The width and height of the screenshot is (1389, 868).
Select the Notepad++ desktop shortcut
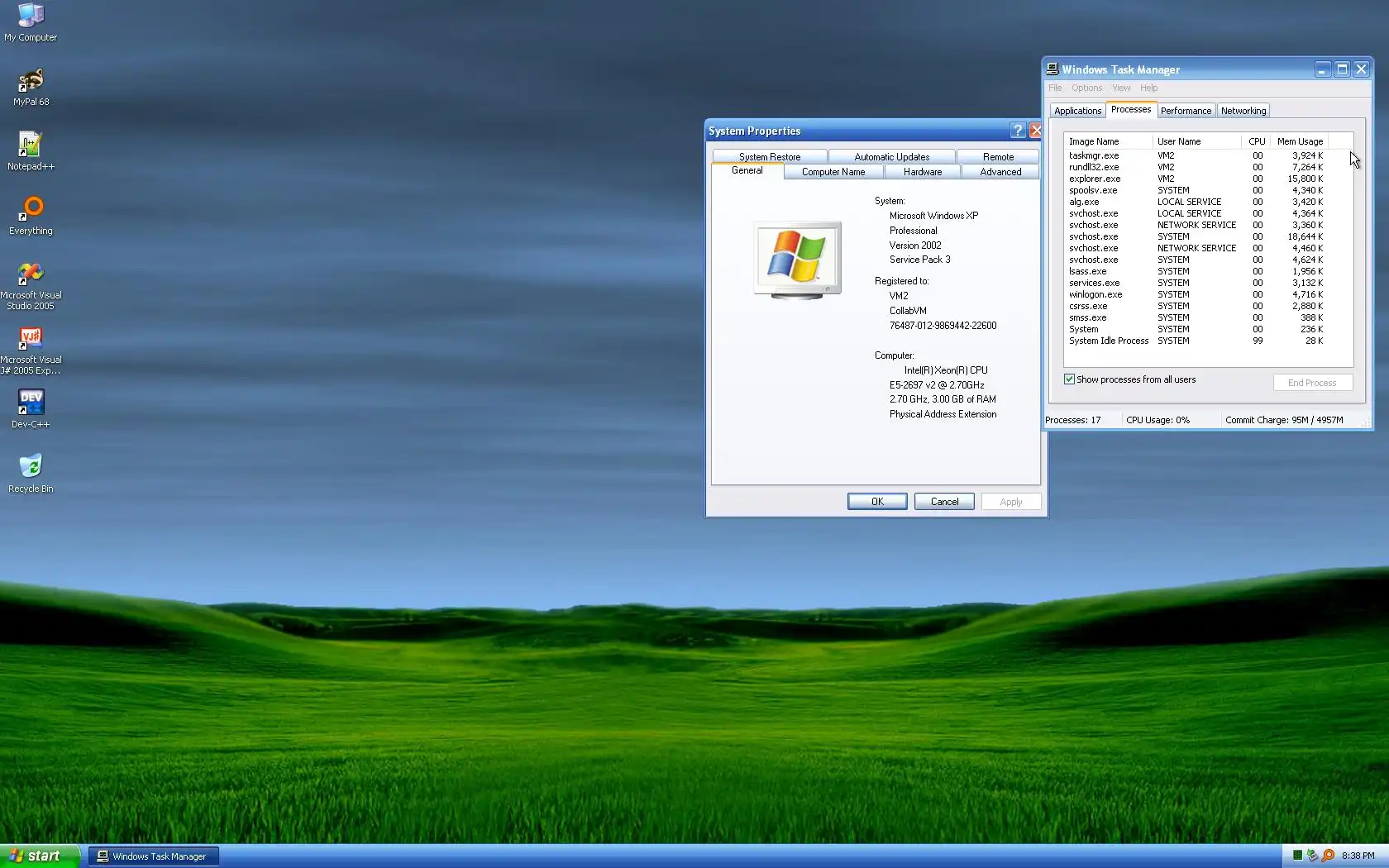31,152
